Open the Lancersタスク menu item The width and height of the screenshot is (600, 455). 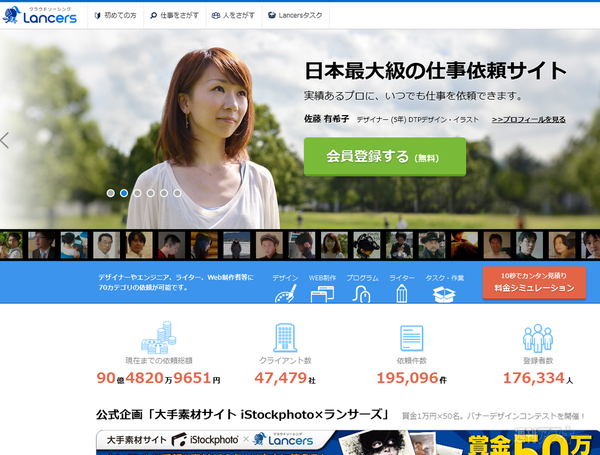pyautogui.click(x=295, y=15)
